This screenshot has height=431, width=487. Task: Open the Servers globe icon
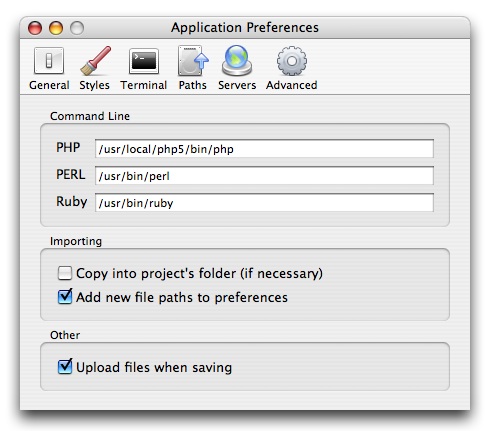coord(237,61)
